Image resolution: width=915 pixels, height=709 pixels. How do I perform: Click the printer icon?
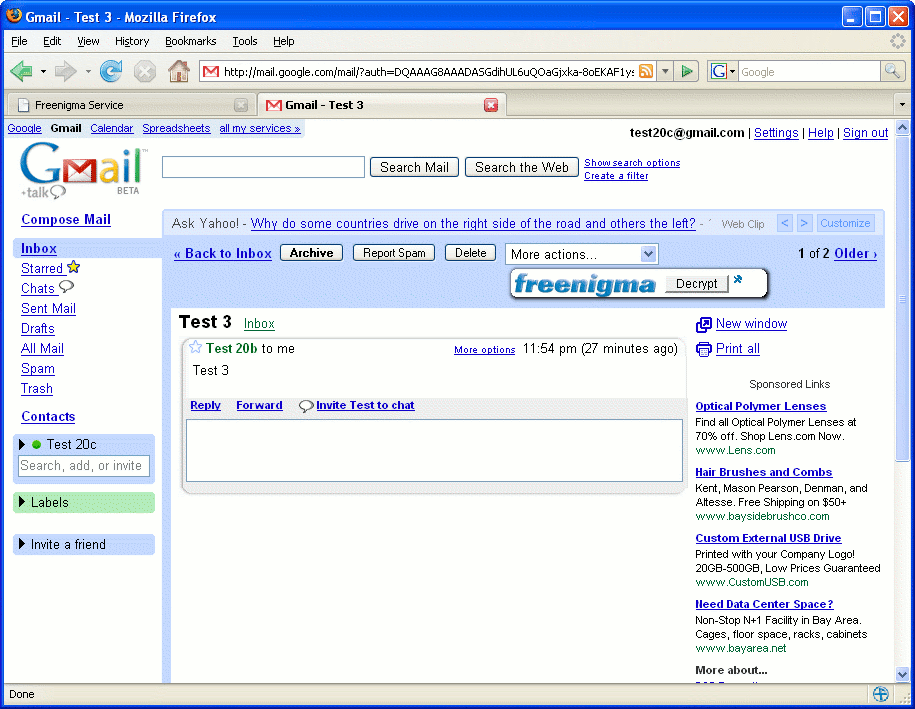704,349
